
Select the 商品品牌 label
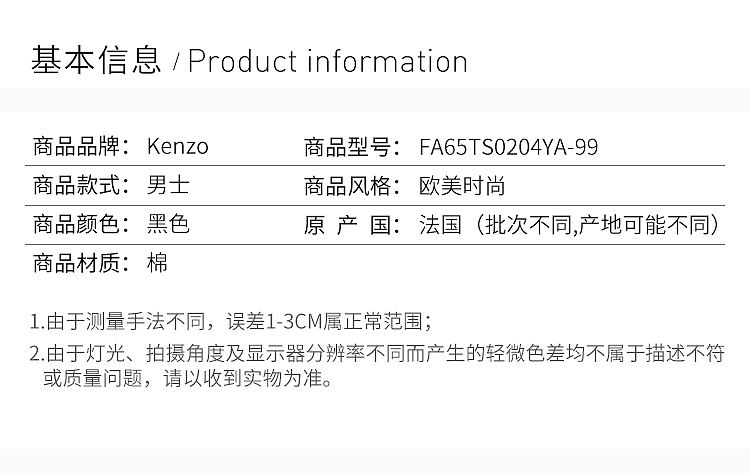[x=81, y=147]
